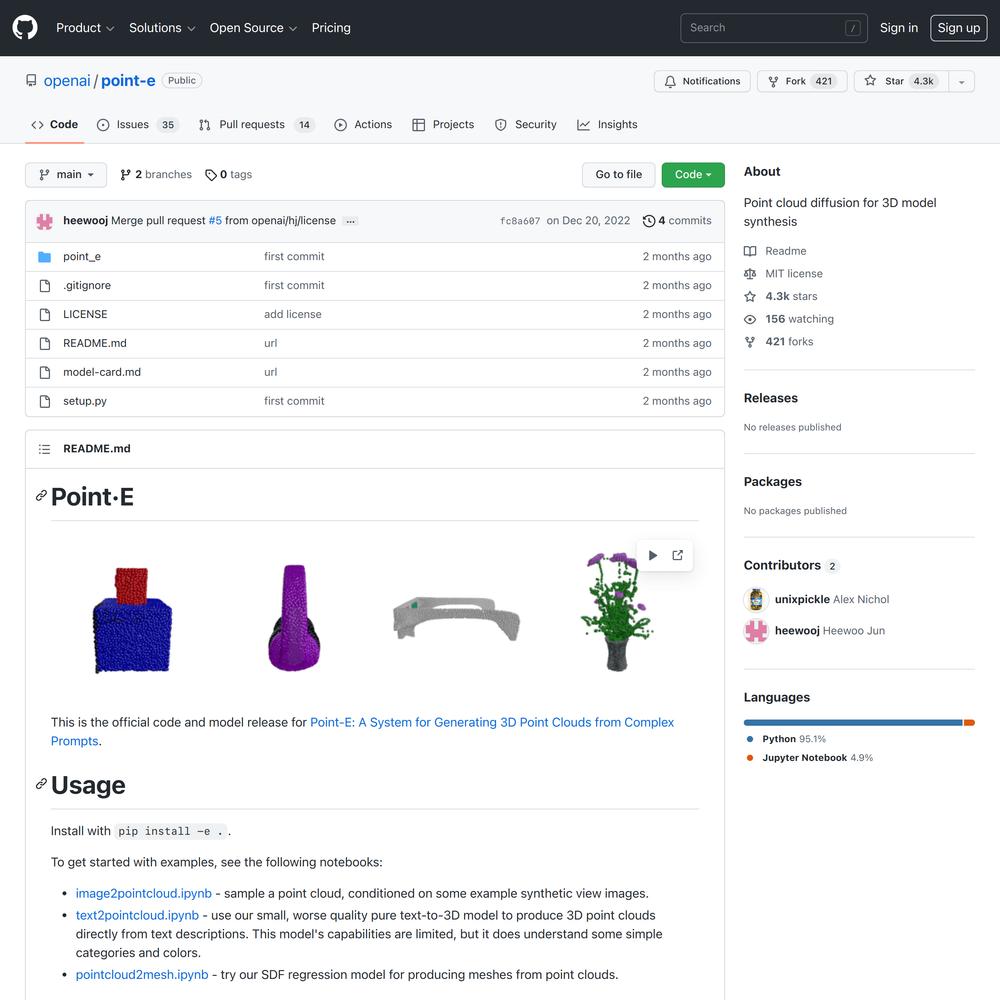Click the Readme book icon in About
The width and height of the screenshot is (1000, 1000).
tap(750, 251)
